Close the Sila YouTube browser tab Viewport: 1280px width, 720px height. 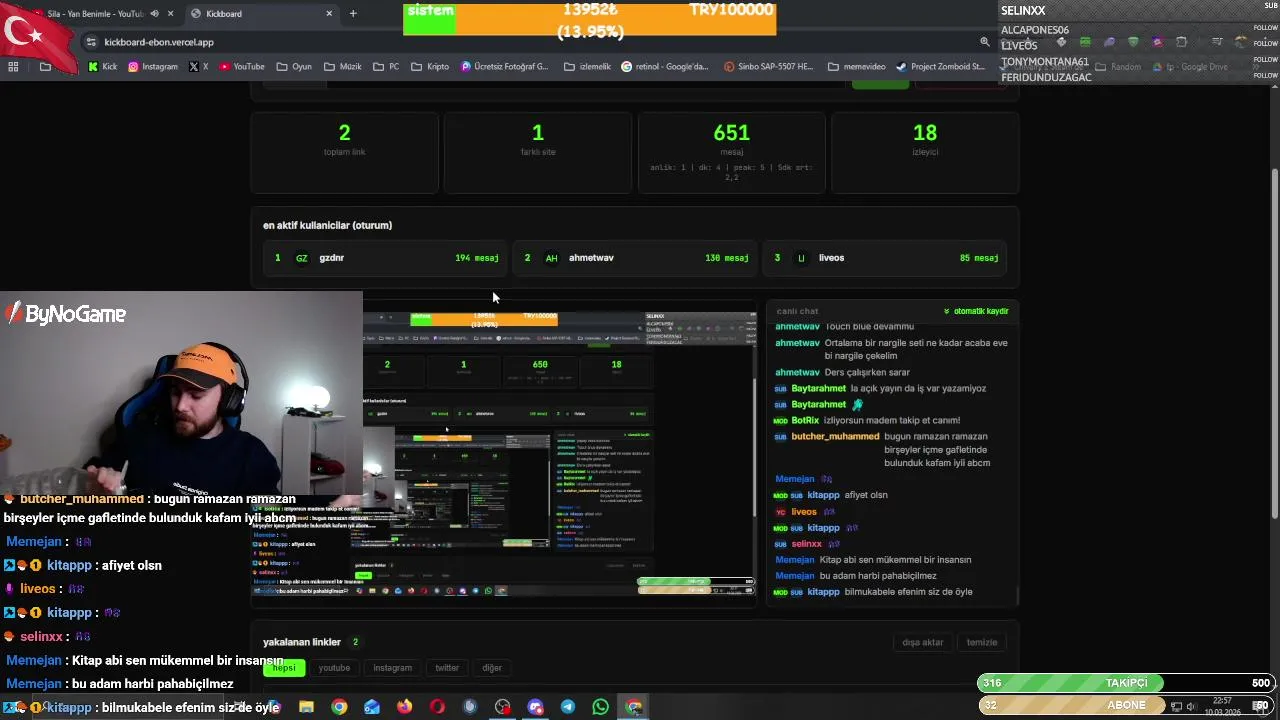171,14
